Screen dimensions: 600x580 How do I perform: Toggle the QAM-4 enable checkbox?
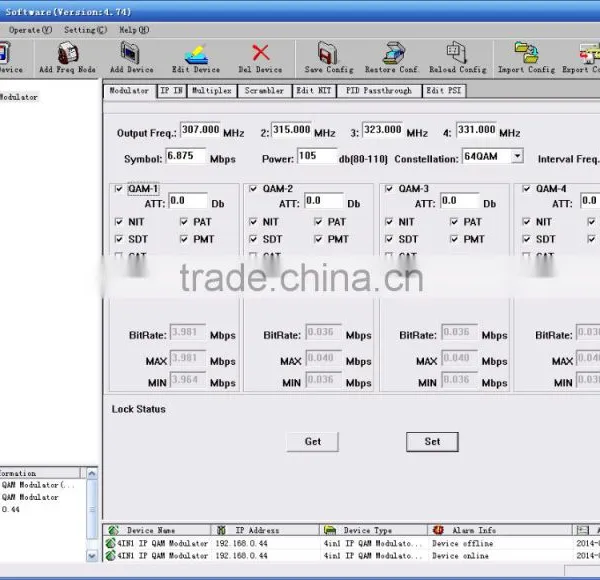pos(526,189)
